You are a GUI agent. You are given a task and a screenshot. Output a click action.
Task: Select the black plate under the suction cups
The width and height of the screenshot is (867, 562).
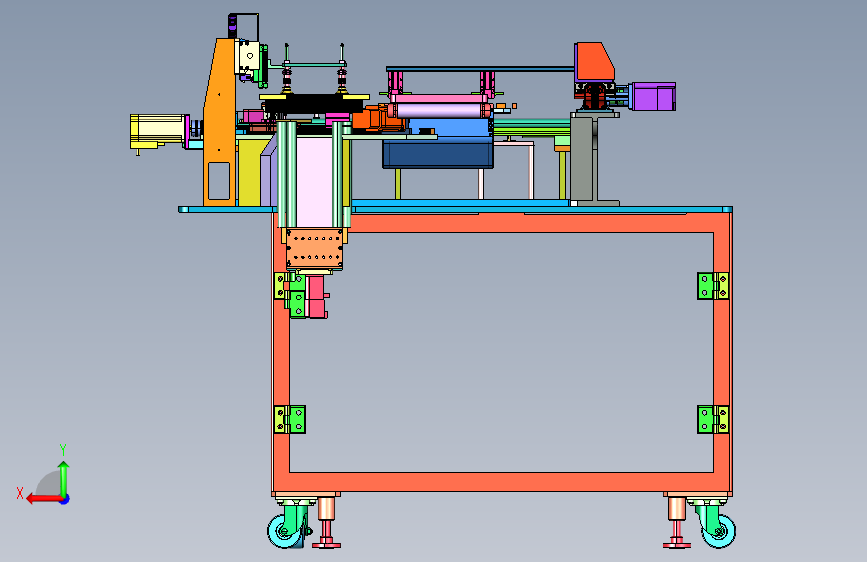pyautogui.click(x=312, y=103)
